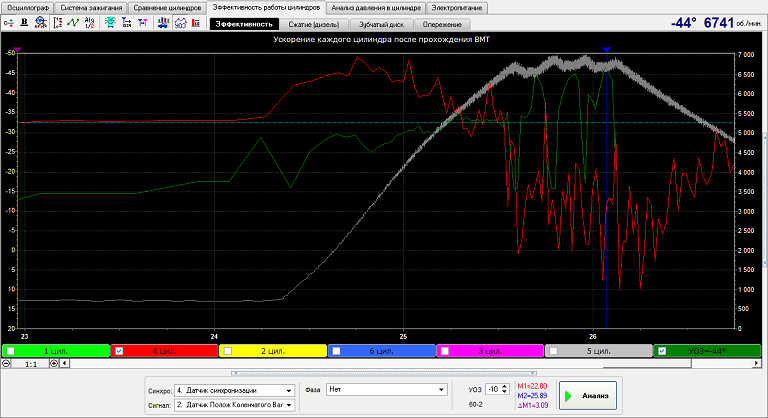The width and height of the screenshot is (768, 418).
Task: Increase the УОЗ value with up arrow
Action: pos(504,387)
